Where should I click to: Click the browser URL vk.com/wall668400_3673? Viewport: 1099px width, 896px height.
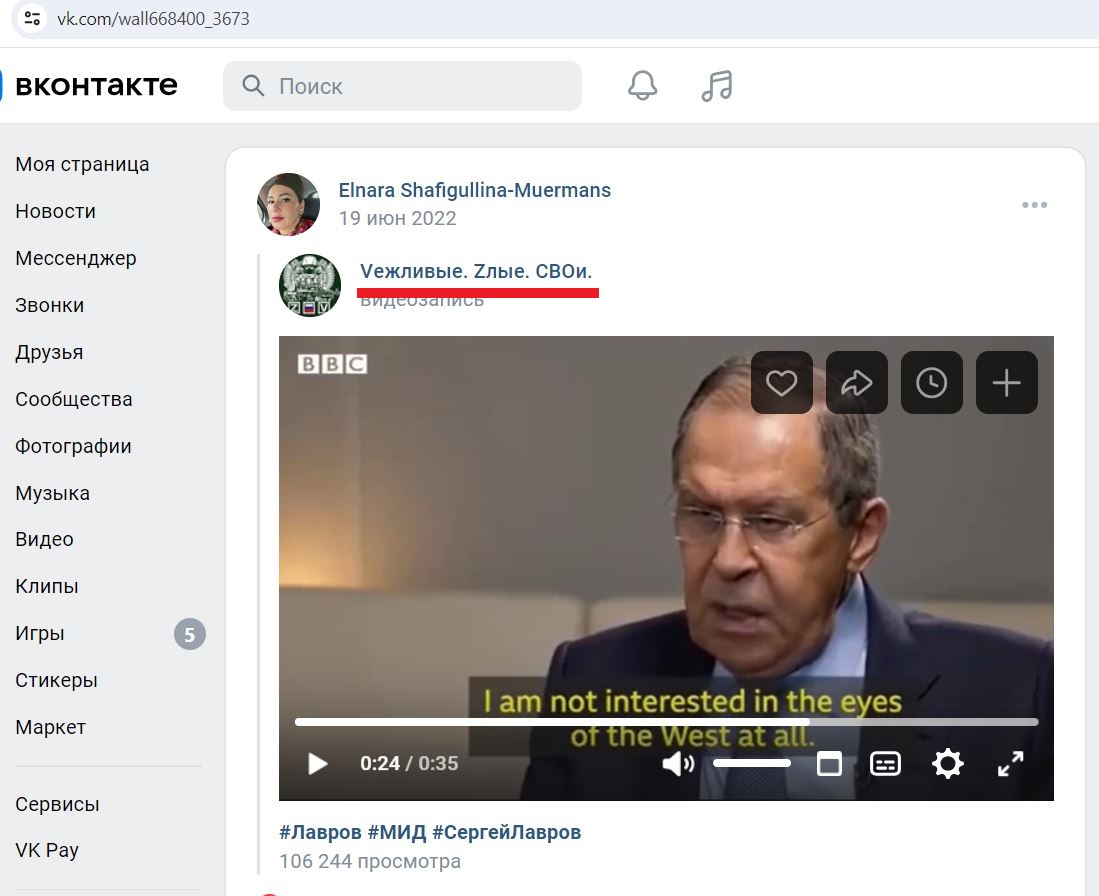click(153, 19)
